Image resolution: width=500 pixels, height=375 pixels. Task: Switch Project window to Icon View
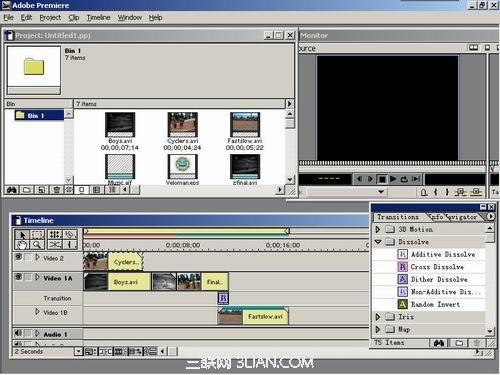[x=82, y=190]
